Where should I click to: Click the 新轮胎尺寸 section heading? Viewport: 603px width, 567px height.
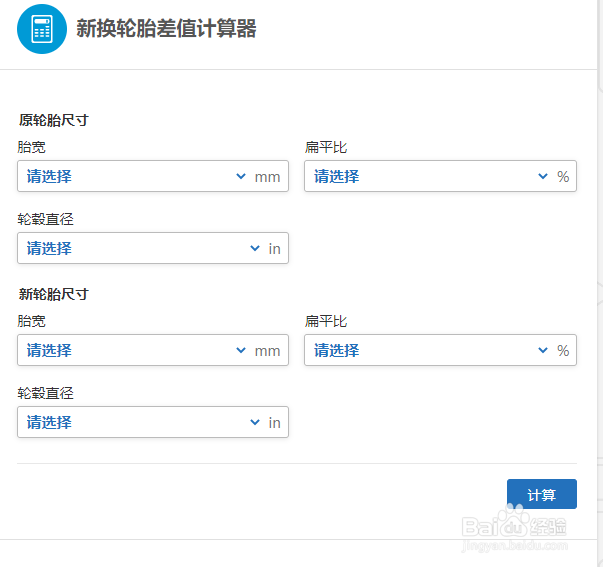53,294
